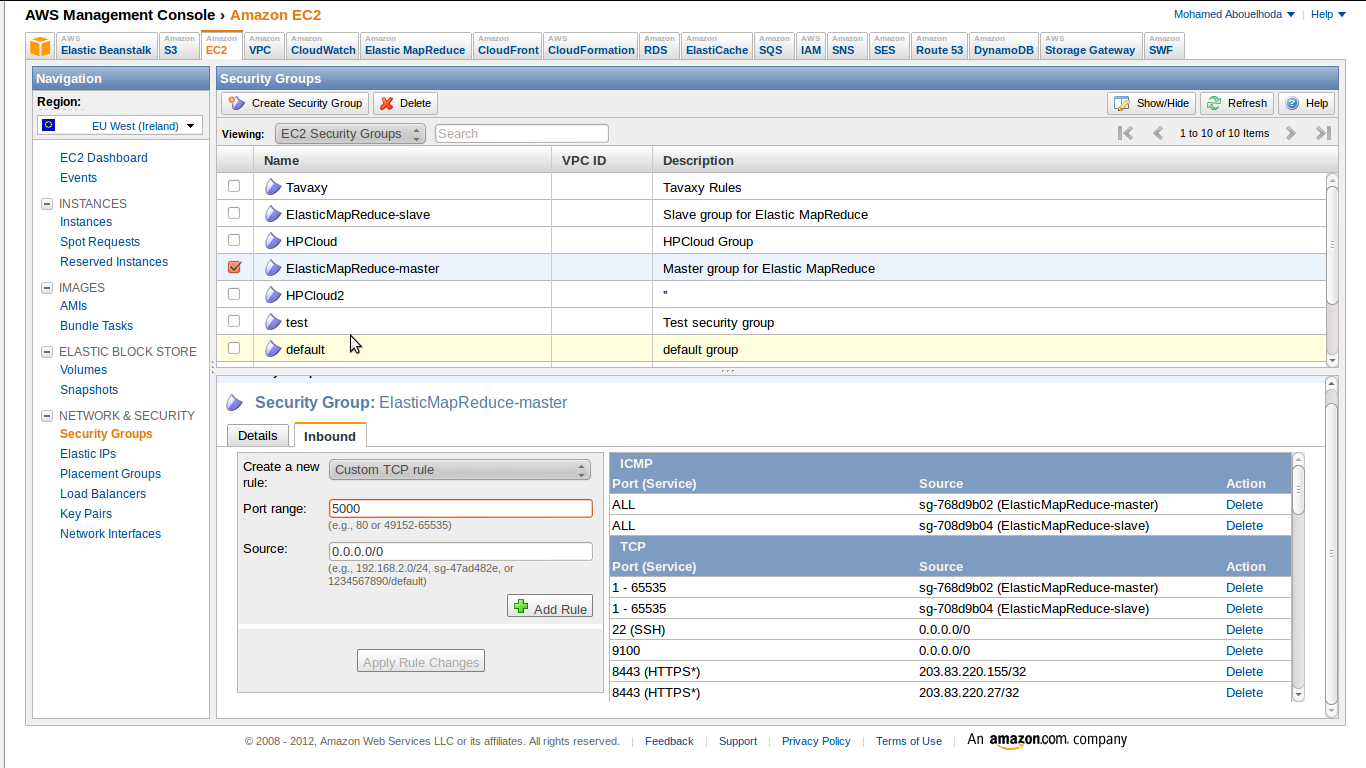Go to next page of items

tap(1291, 133)
